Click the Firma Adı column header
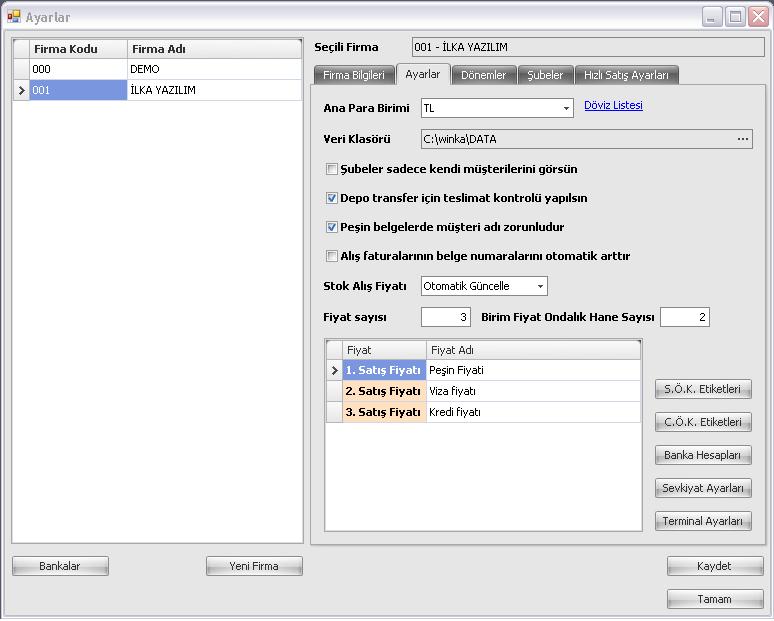This screenshot has width=774, height=621. (214, 49)
